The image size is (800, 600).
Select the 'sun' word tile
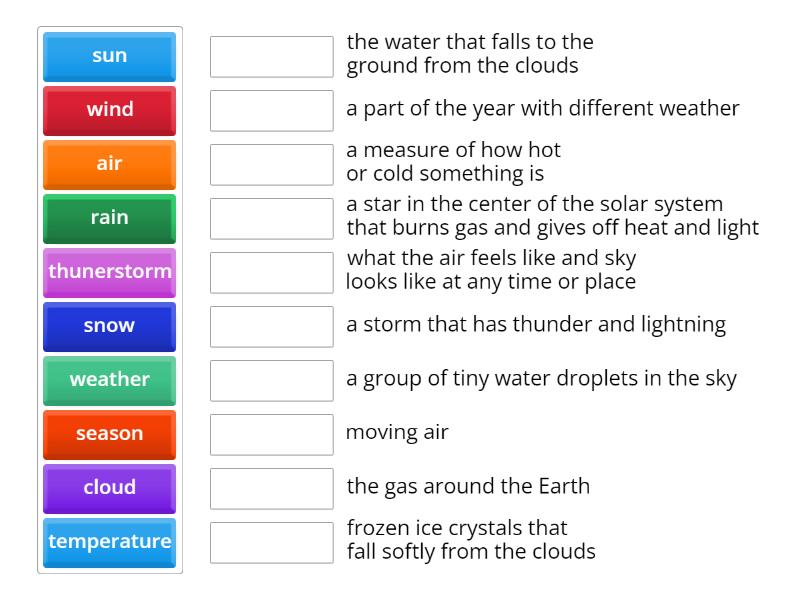tap(108, 56)
